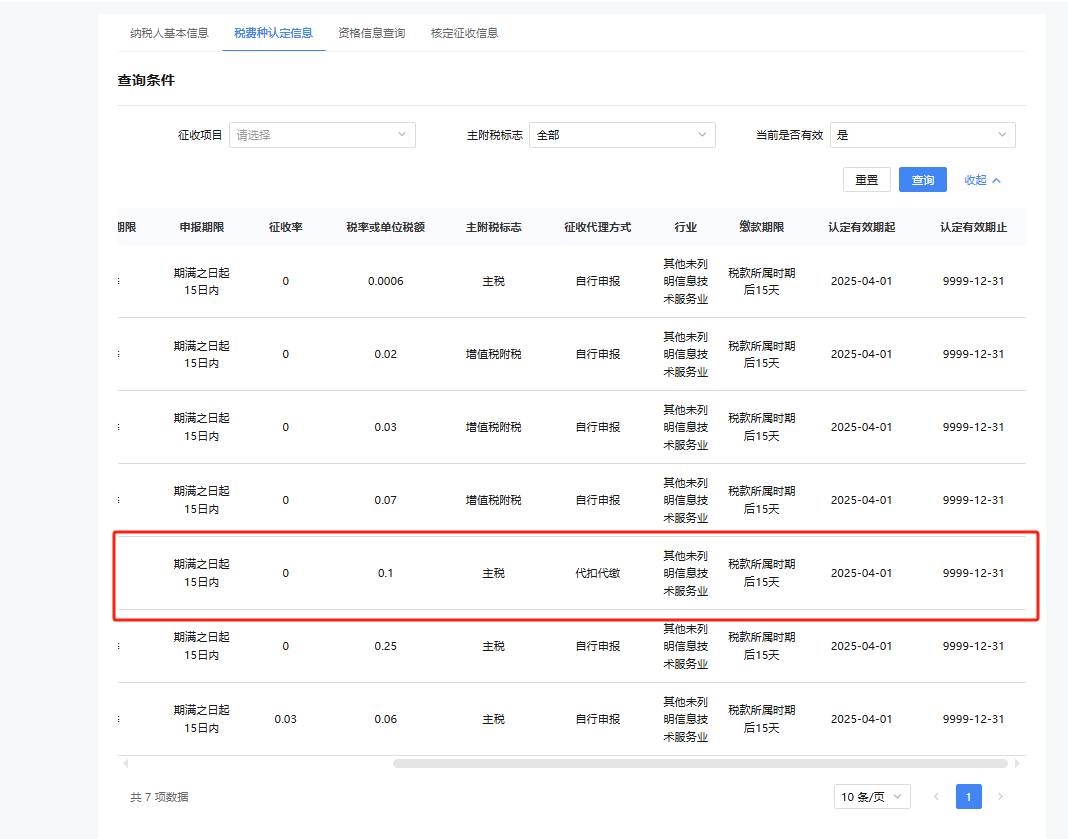Click the 征收率 column header
The image size is (1068, 839).
pos(285,227)
